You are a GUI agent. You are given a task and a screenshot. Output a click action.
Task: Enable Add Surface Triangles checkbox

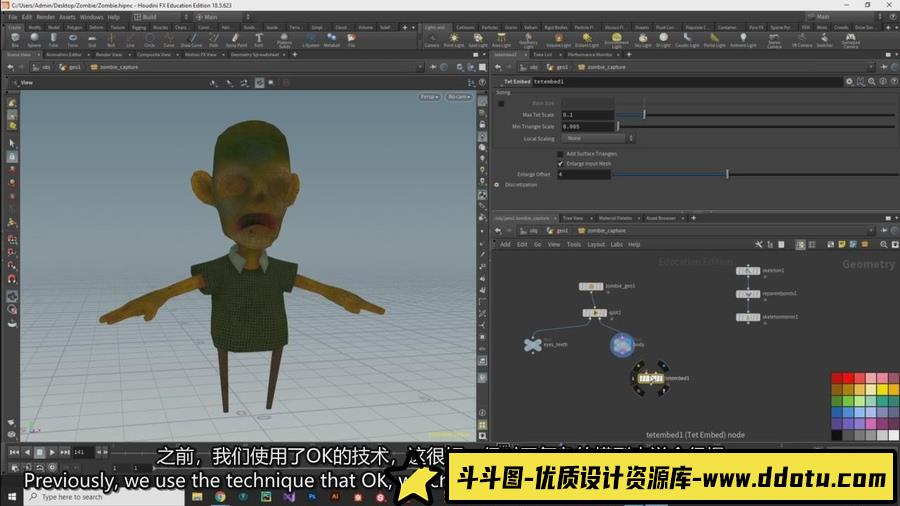[x=560, y=154]
